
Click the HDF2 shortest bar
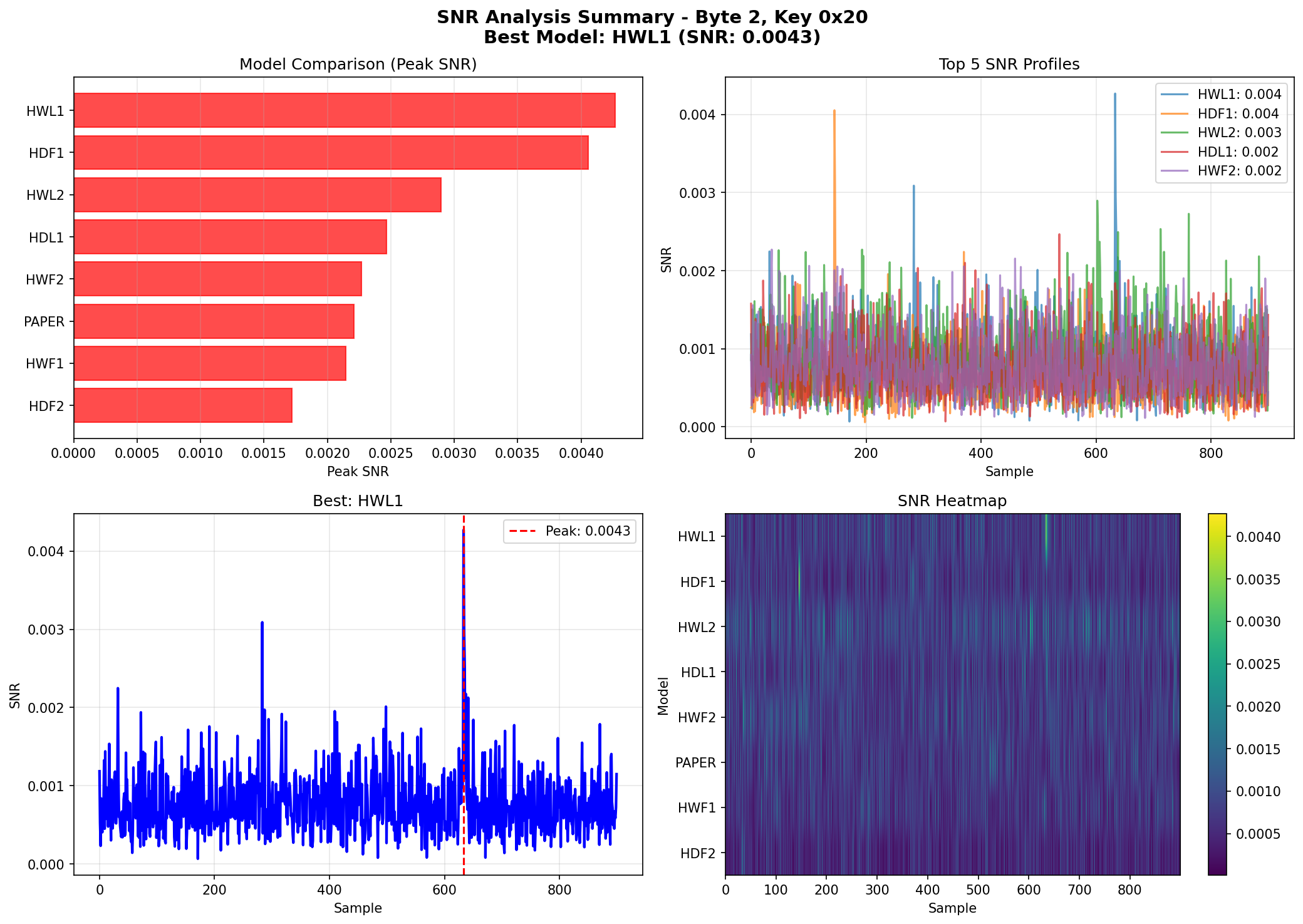[183, 405]
